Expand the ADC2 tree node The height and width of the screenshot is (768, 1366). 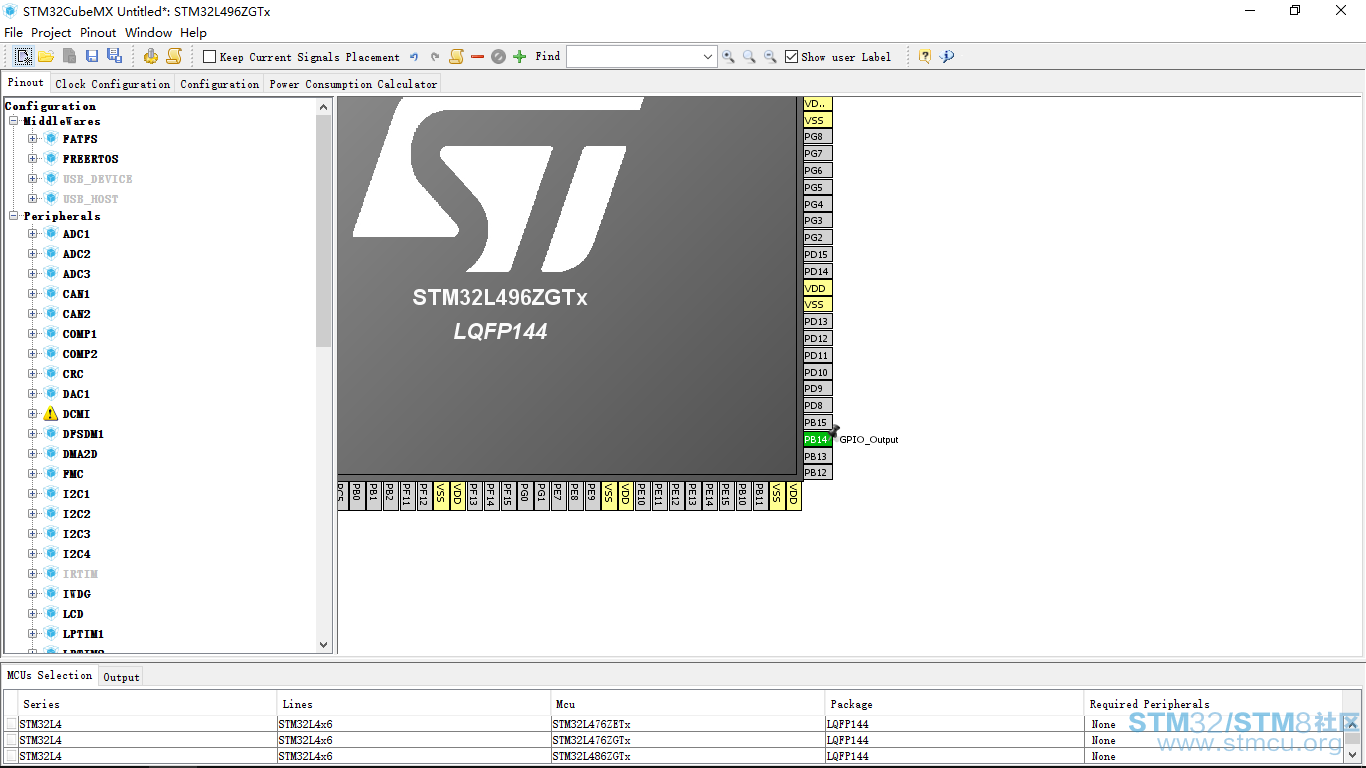(x=33, y=254)
